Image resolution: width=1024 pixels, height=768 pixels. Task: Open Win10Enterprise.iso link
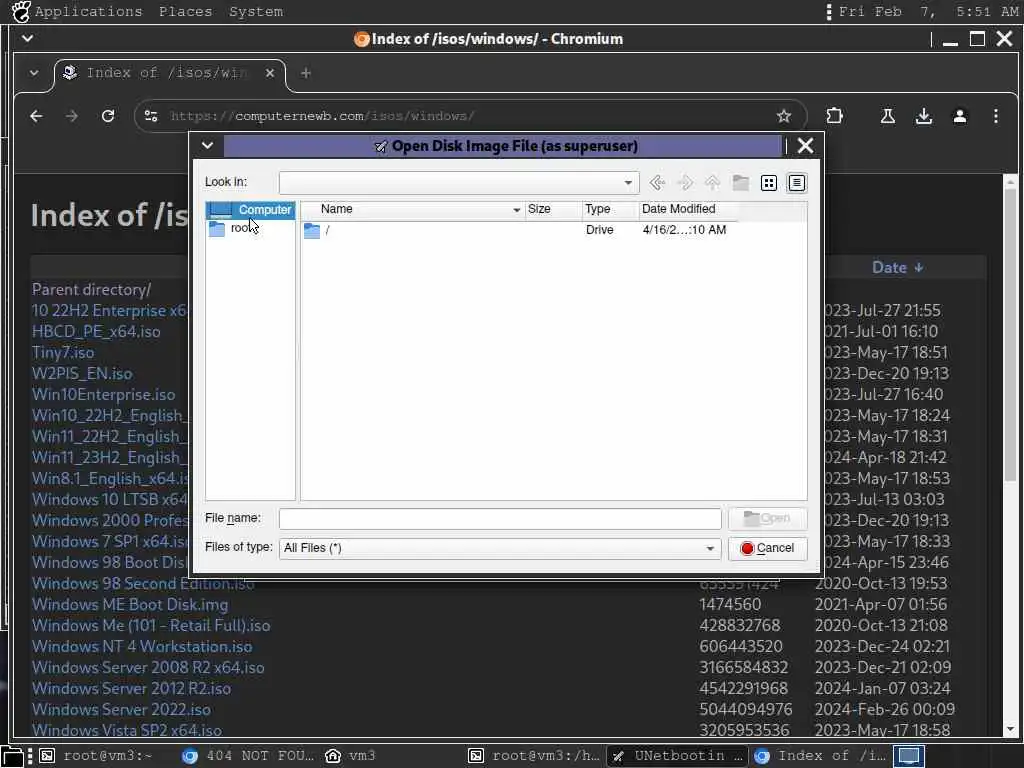coord(103,394)
